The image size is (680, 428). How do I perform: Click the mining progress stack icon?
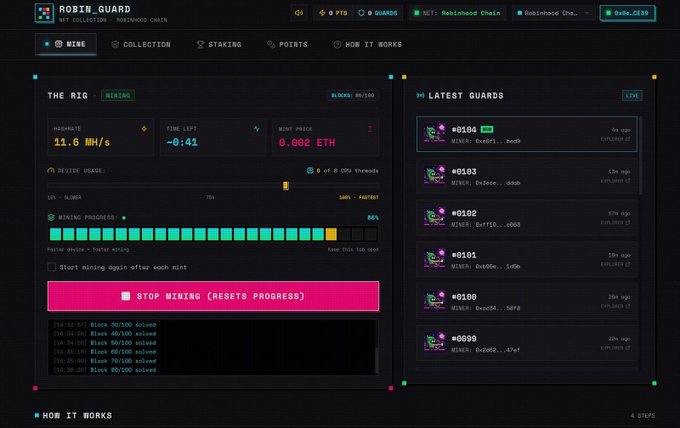click(x=51, y=217)
